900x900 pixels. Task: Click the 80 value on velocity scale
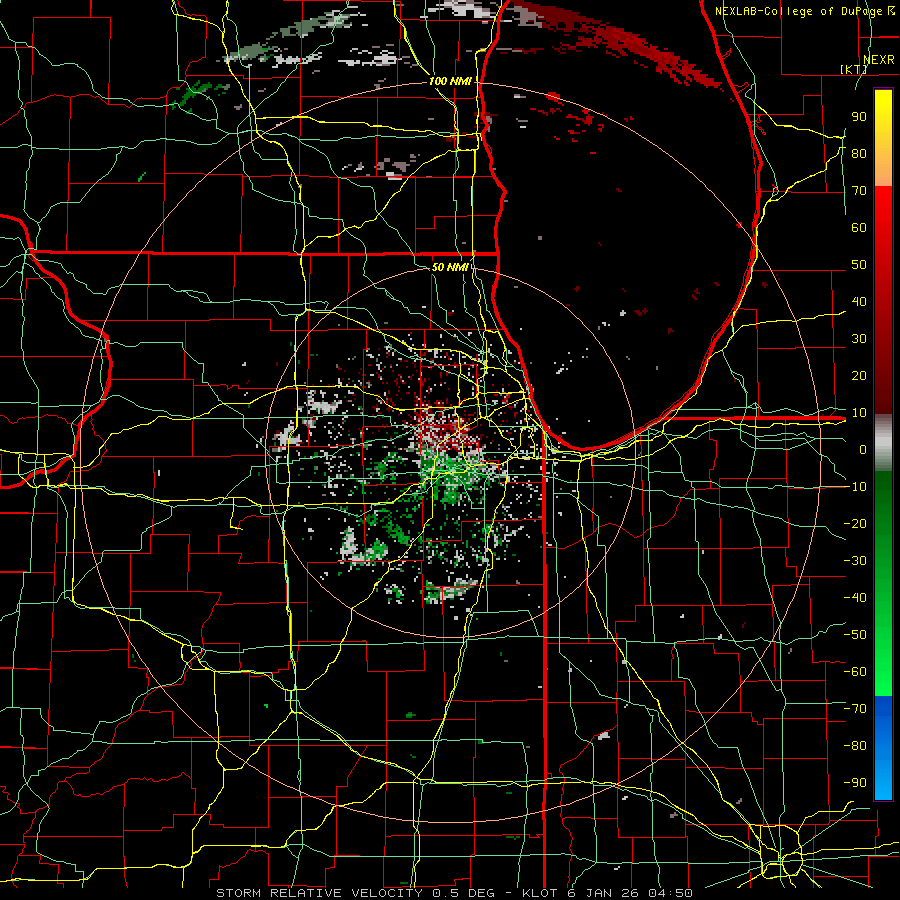pyautogui.click(x=859, y=153)
